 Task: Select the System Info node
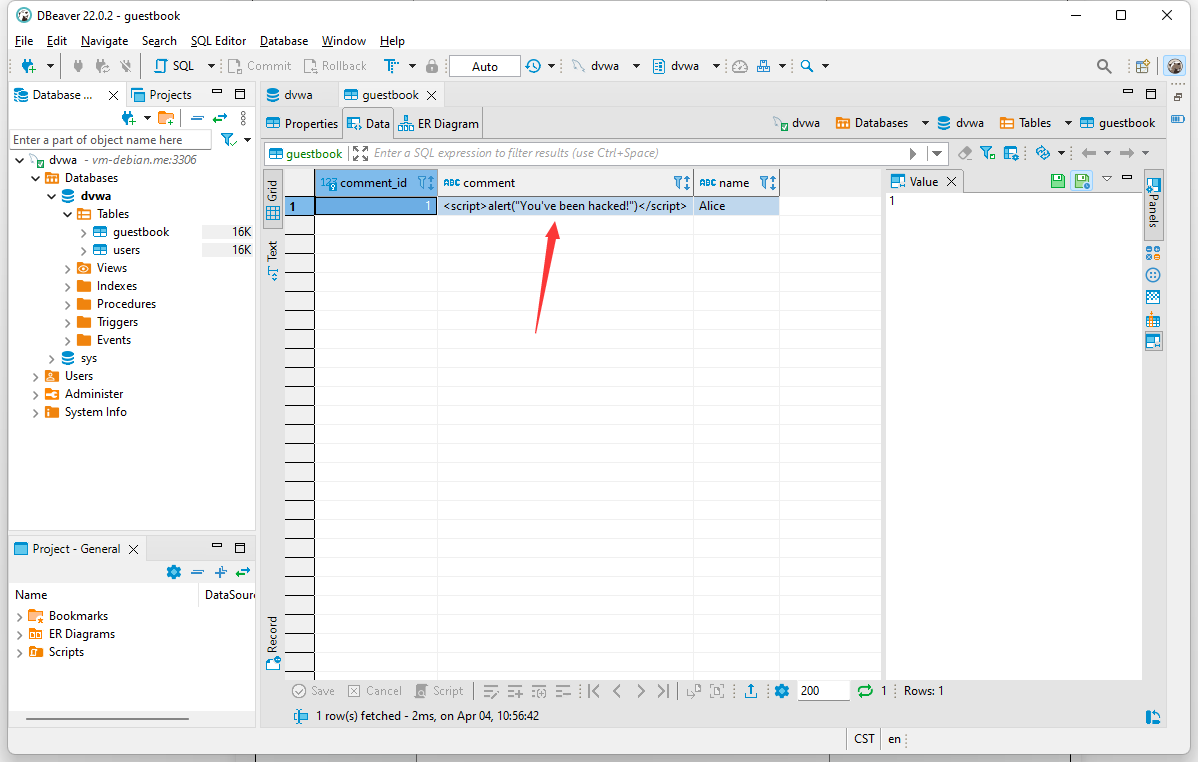[x=96, y=412]
